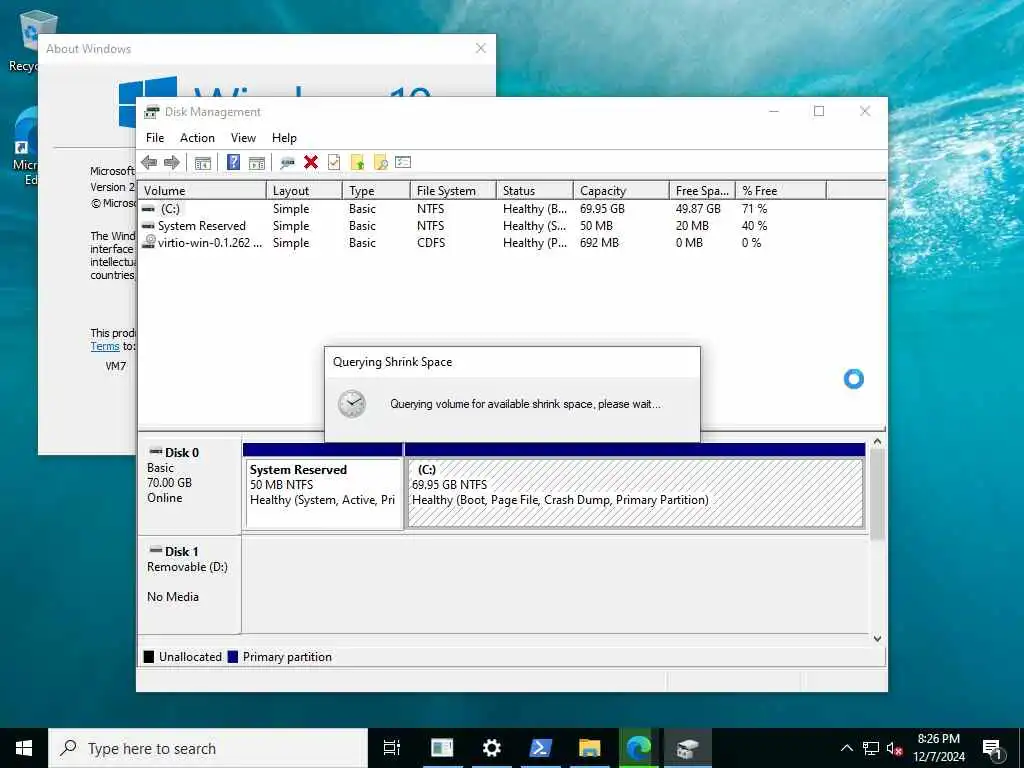Screen dimensions: 1024x768
Task: Click the Disk Management title bar icon
Action: coord(152,112)
